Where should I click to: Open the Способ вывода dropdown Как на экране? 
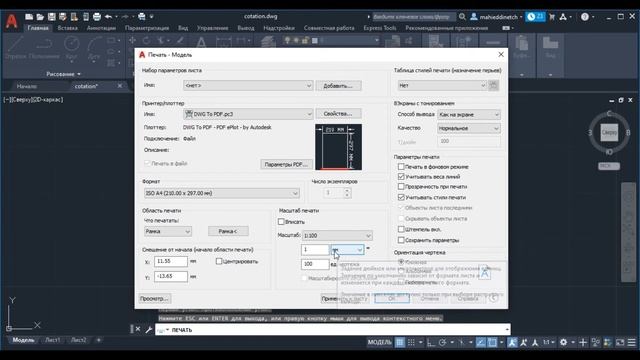click(469, 115)
